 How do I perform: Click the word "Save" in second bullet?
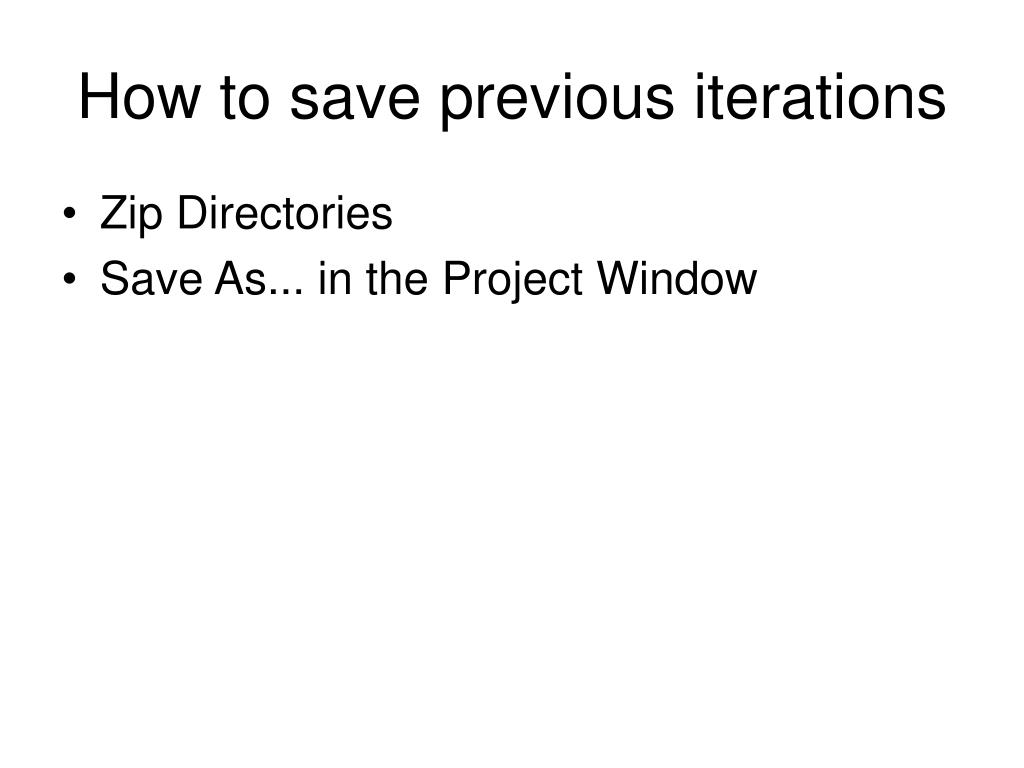pos(151,279)
